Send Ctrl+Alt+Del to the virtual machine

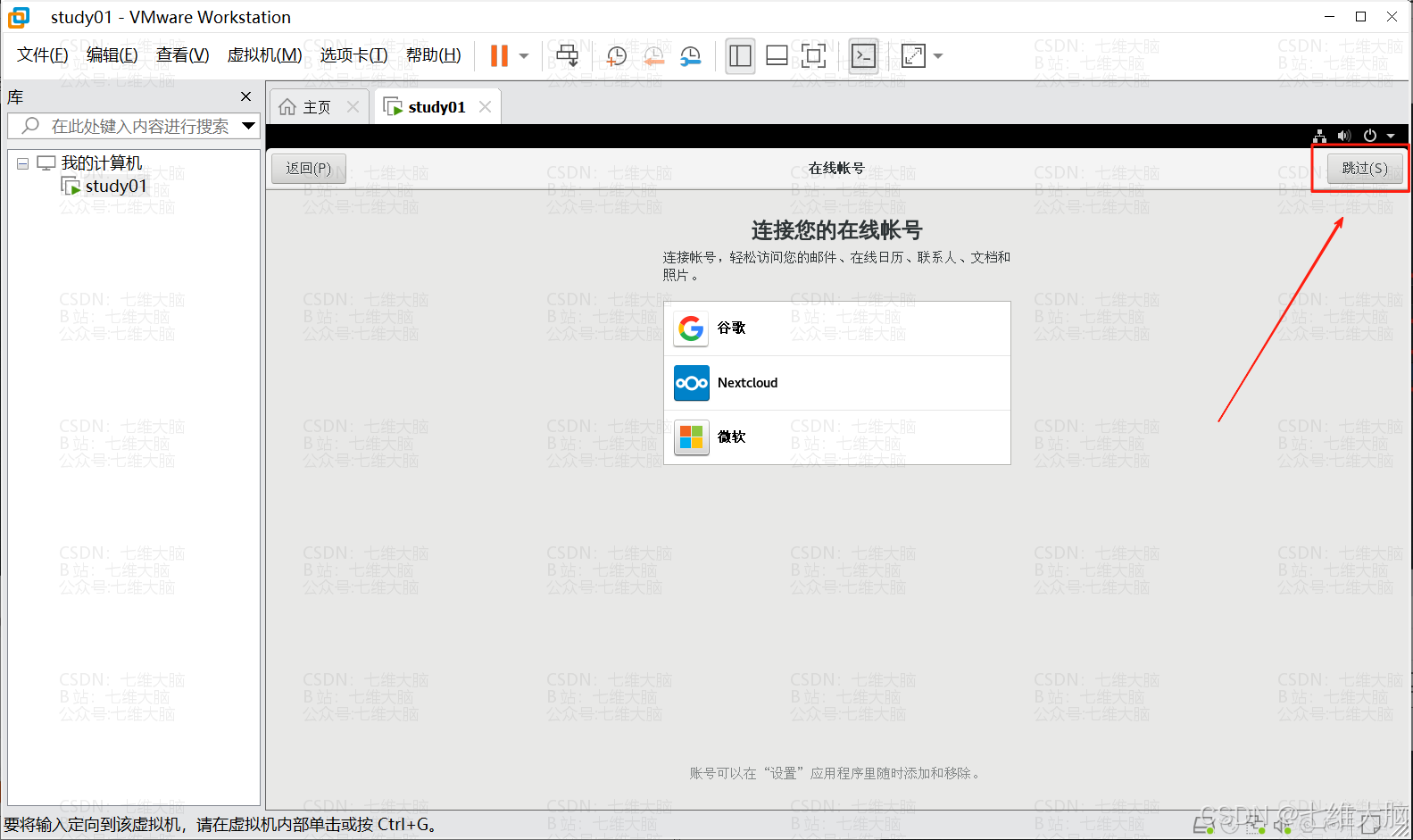click(567, 55)
